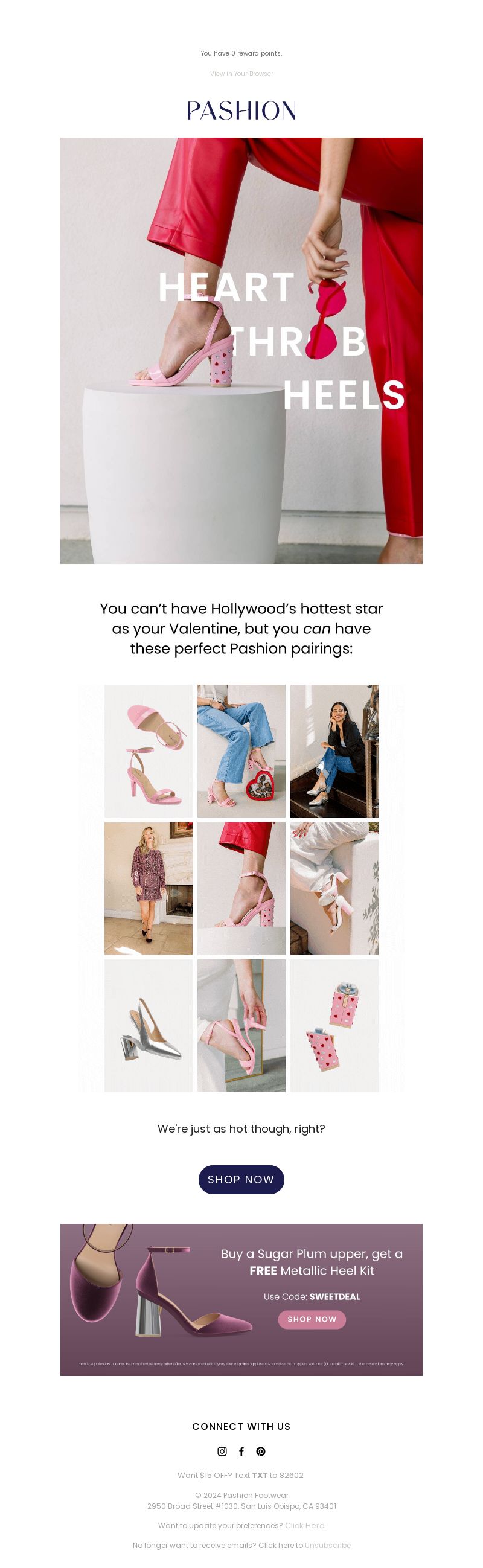
Task: Select the silver slingback pump thumbnail
Action: (x=149, y=1026)
